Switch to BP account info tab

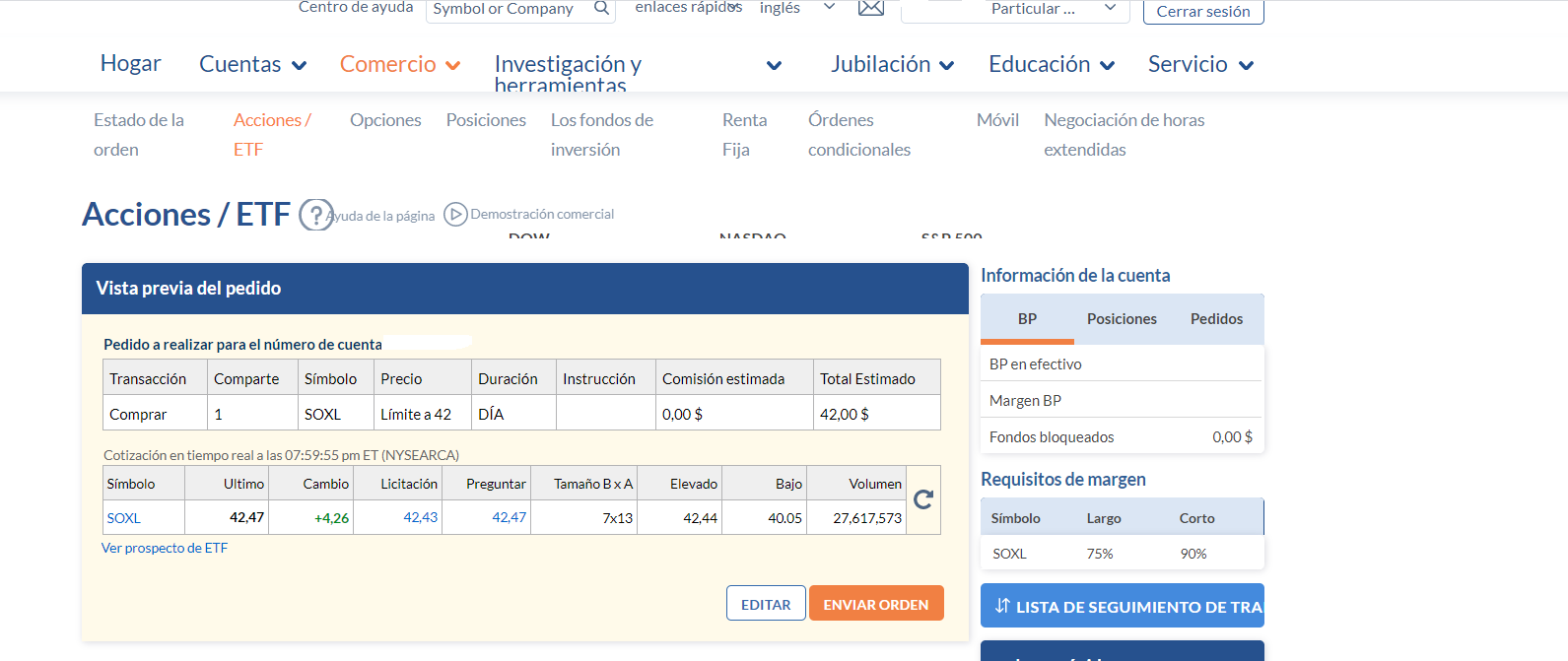point(1027,319)
